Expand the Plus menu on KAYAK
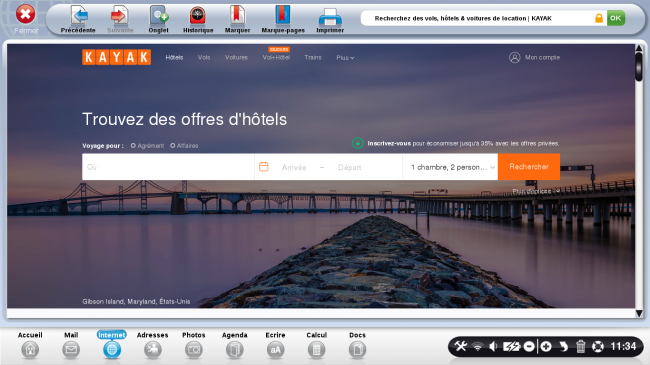 (x=345, y=58)
